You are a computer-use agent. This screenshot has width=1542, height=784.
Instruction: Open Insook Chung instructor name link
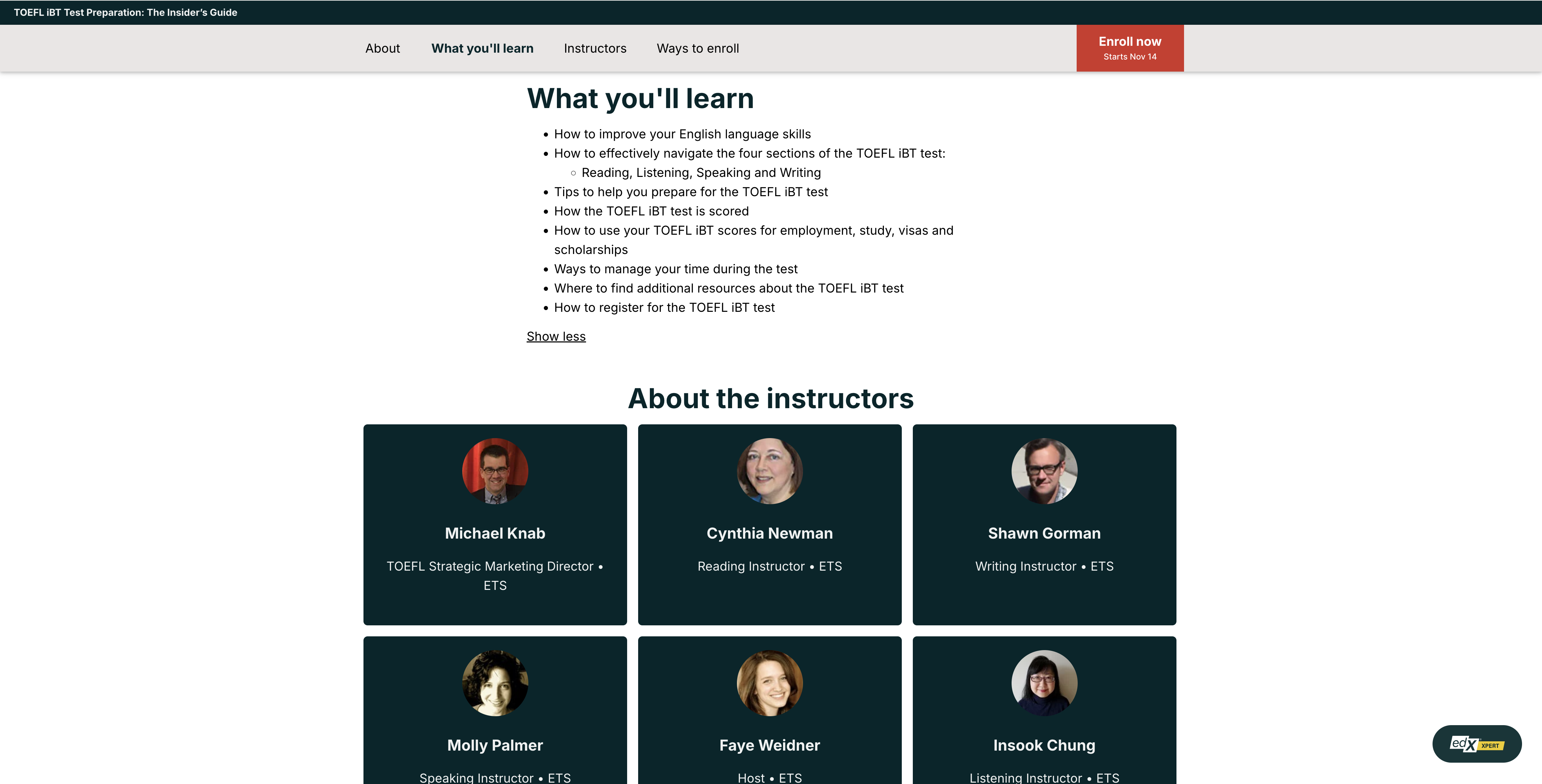click(1044, 745)
